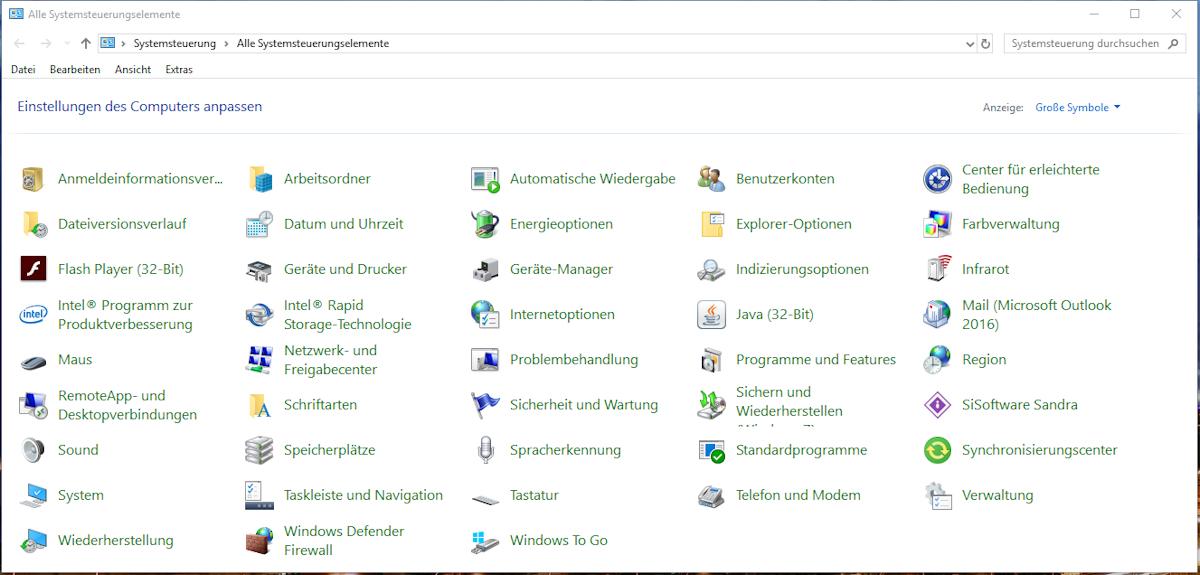This screenshot has width=1200, height=575.
Task: Expand the recent locations dropdown arrow
Action: [x=67, y=44]
